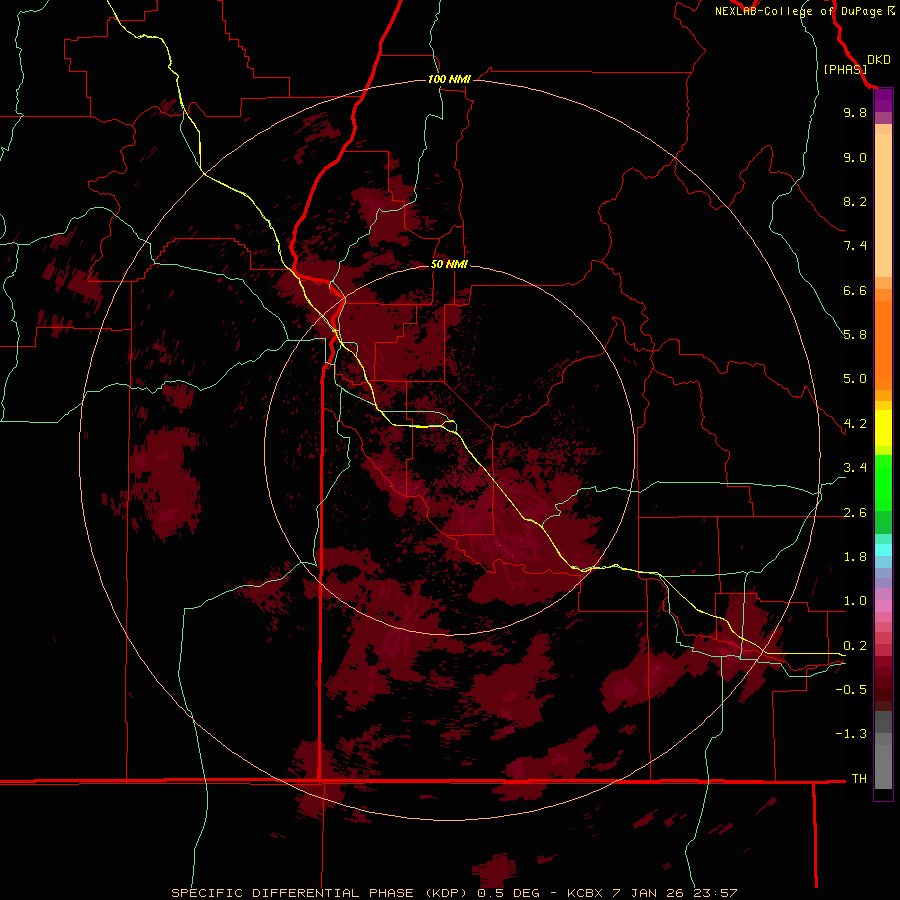Click the 5.0 value on the color scale

[x=855, y=379]
